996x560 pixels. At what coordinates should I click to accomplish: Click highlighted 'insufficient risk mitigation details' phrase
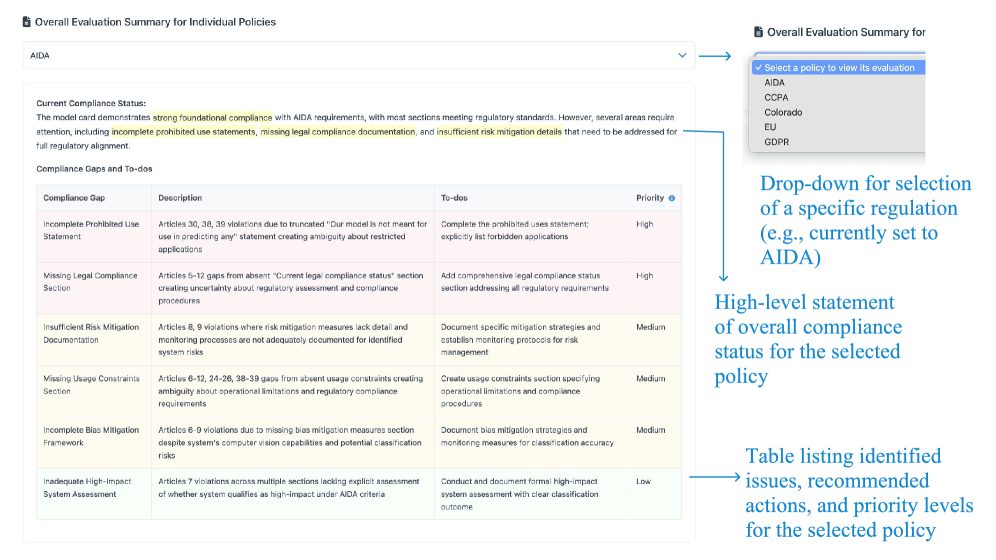coord(499,132)
